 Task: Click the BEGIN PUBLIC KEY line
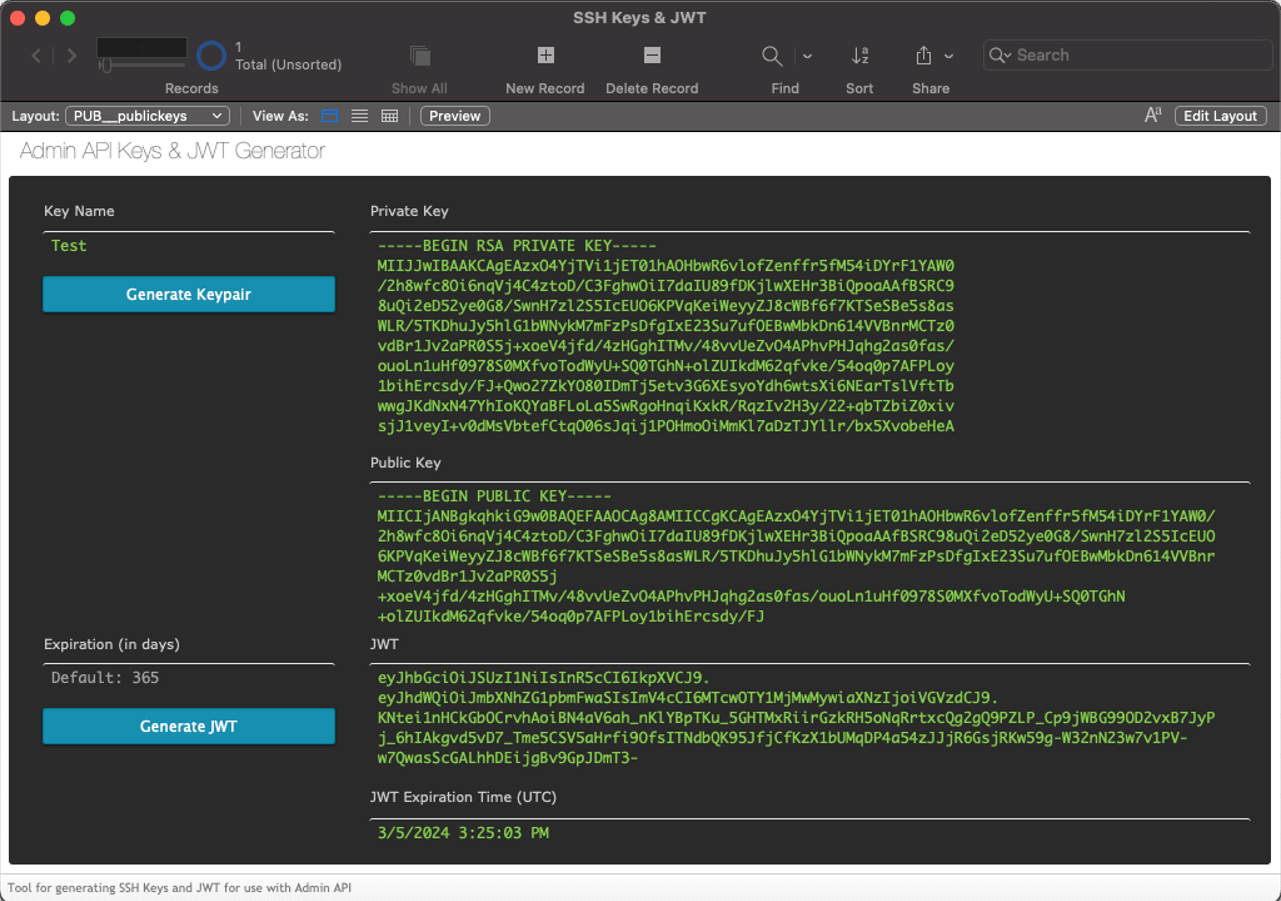[494, 496]
